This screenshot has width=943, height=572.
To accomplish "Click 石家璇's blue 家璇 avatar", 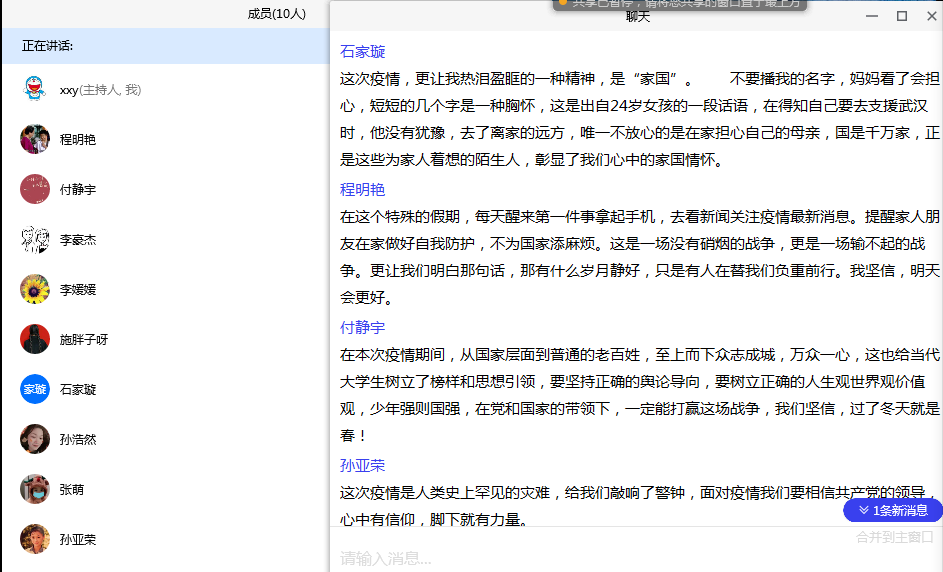I will coord(35,389).
